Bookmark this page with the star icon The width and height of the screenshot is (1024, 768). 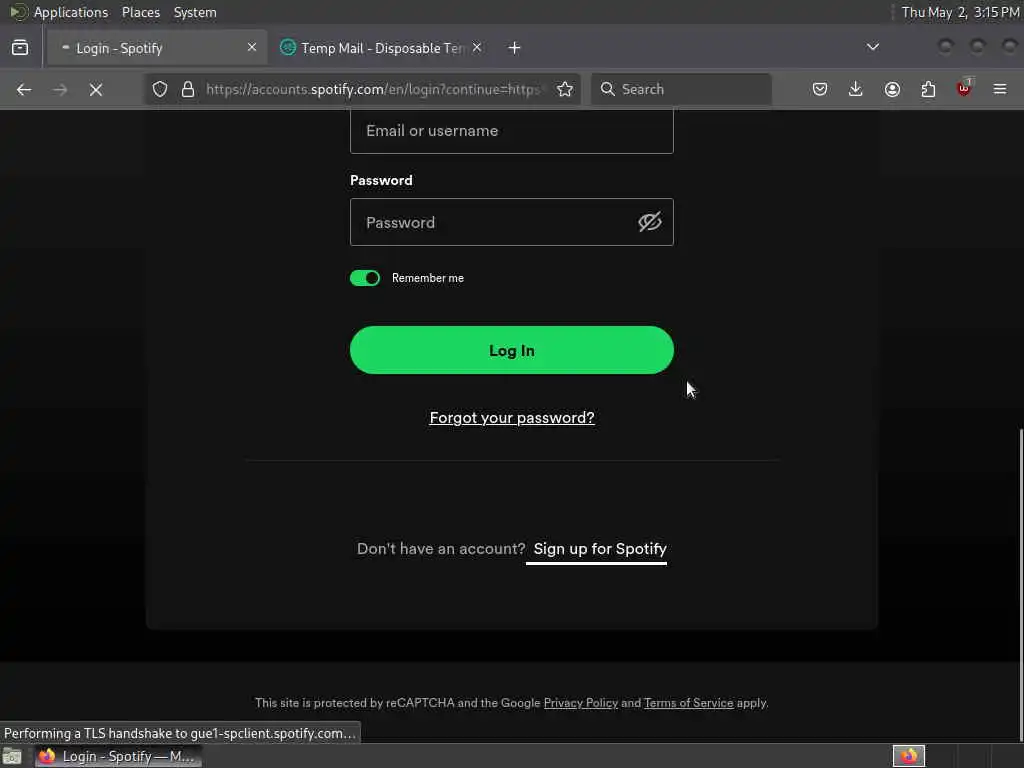click(x=565, y=89)
